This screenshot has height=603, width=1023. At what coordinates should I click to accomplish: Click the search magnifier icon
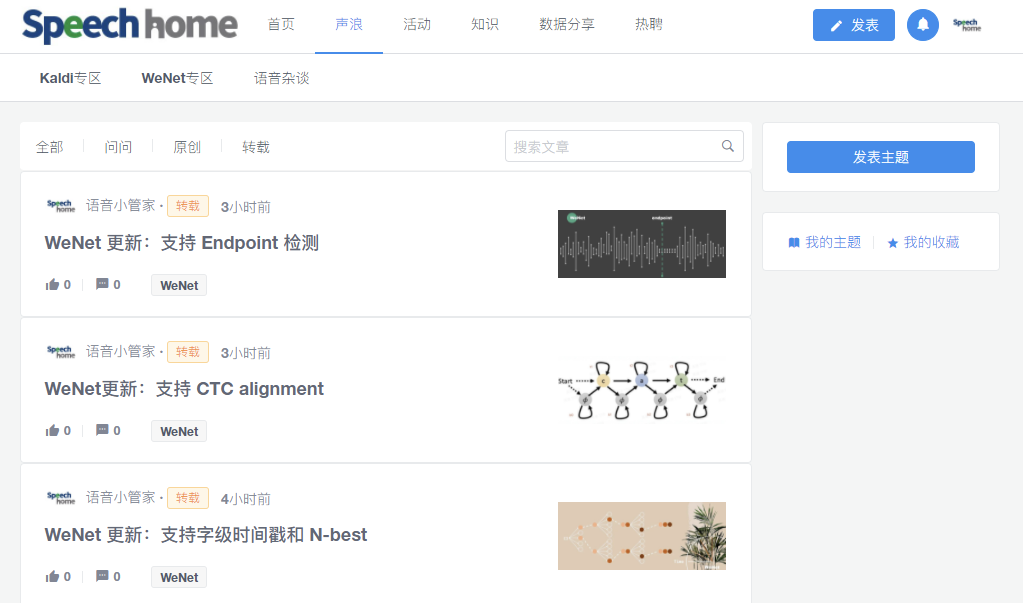[727, 146]
